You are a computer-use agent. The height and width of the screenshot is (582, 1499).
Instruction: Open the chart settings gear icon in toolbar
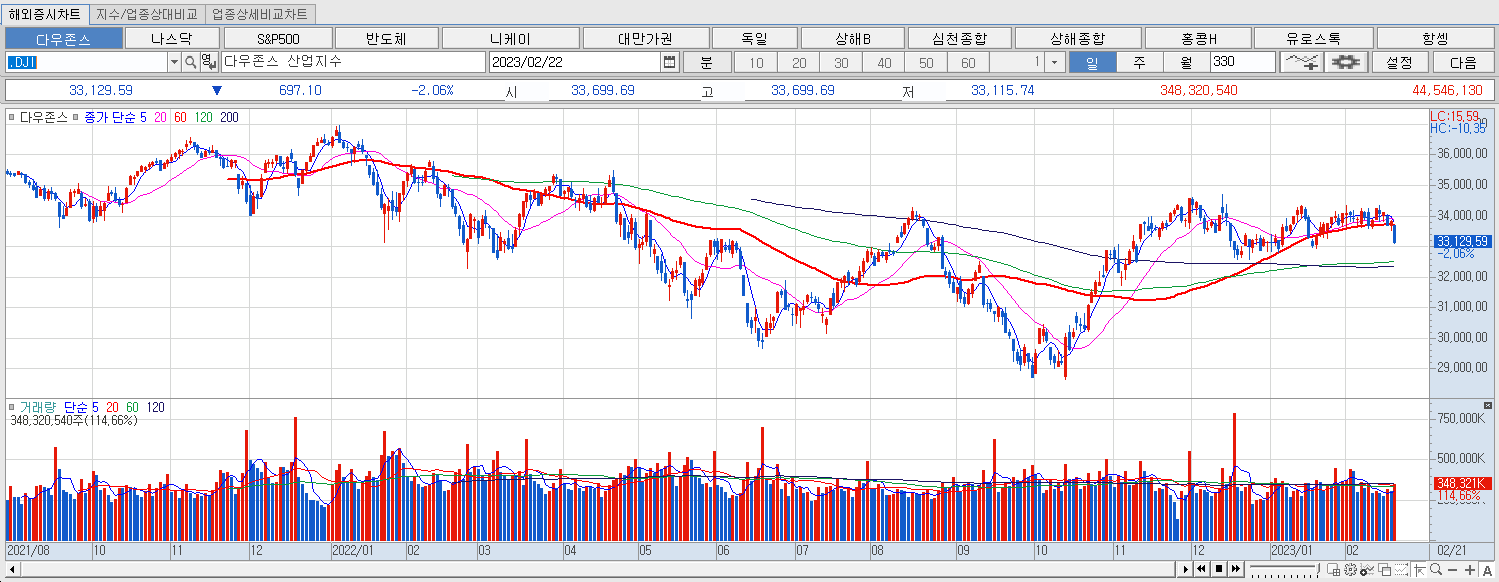pos(1345,61)
